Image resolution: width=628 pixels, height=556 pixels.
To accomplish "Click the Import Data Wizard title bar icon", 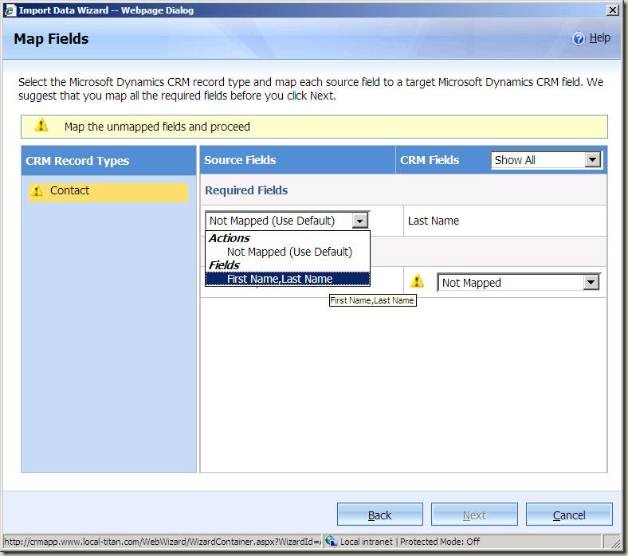I will click(x=9, y=9).
